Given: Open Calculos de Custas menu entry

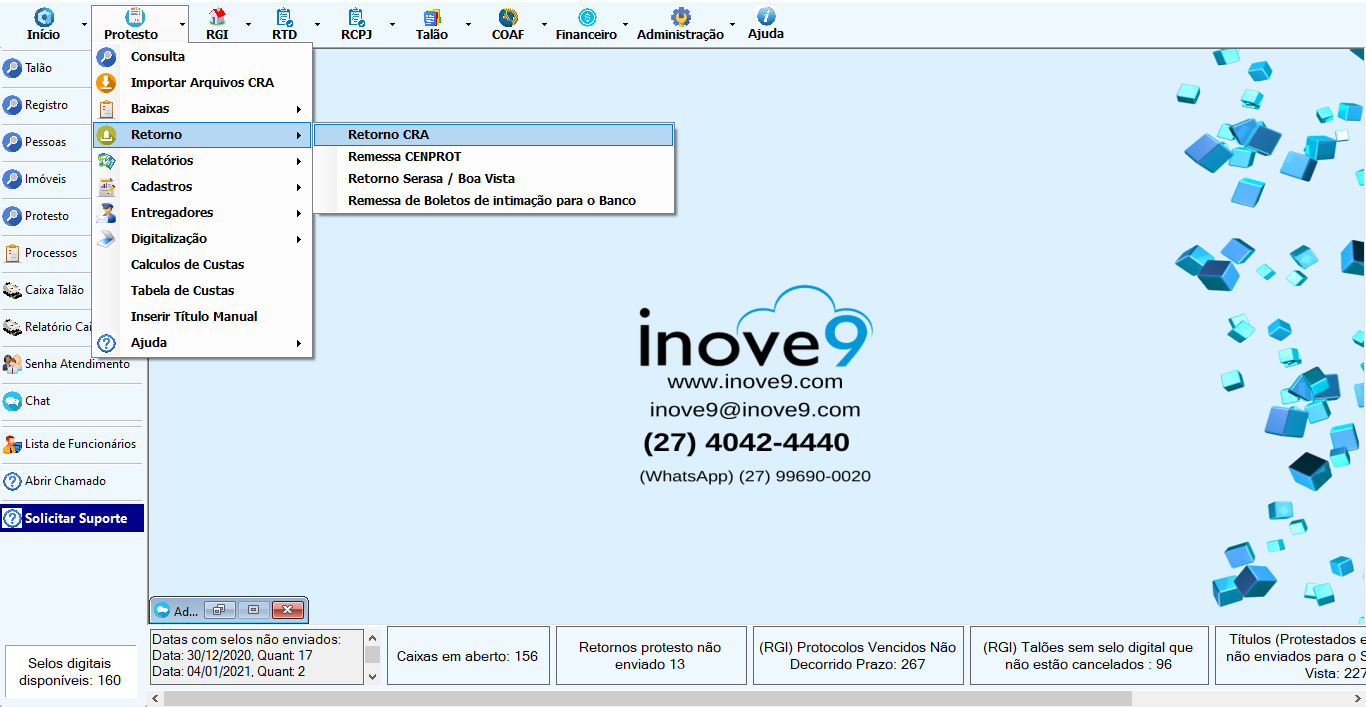Looking at the screenshot, I should (202, 265).
